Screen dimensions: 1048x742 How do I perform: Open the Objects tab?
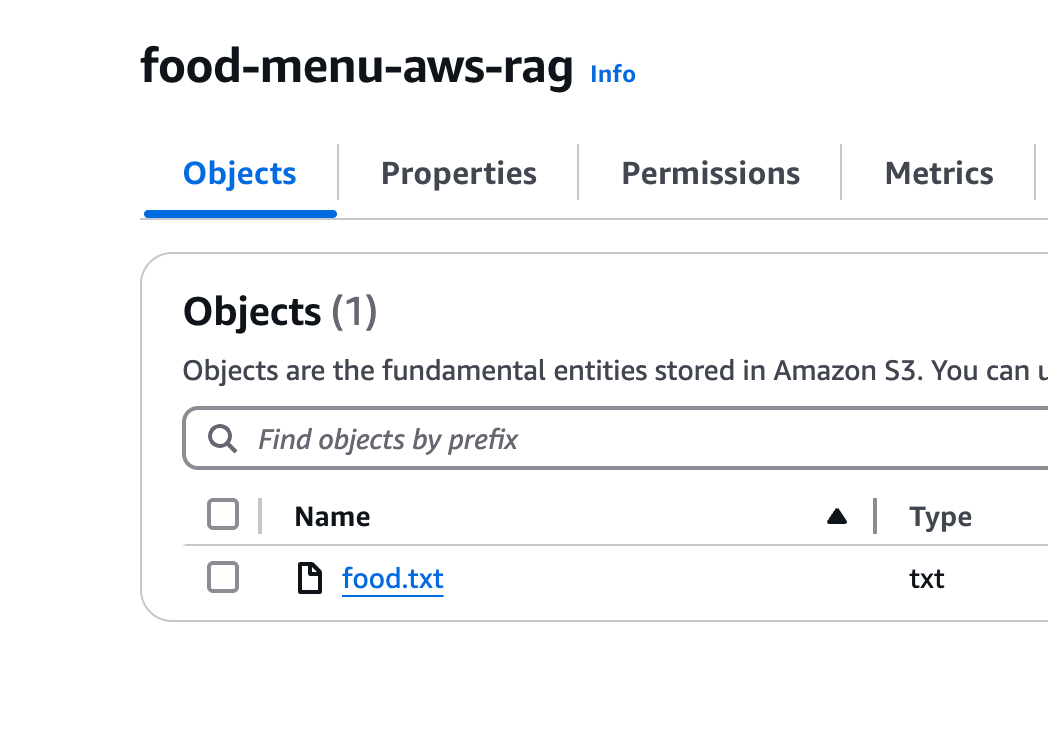pos(240,174)
